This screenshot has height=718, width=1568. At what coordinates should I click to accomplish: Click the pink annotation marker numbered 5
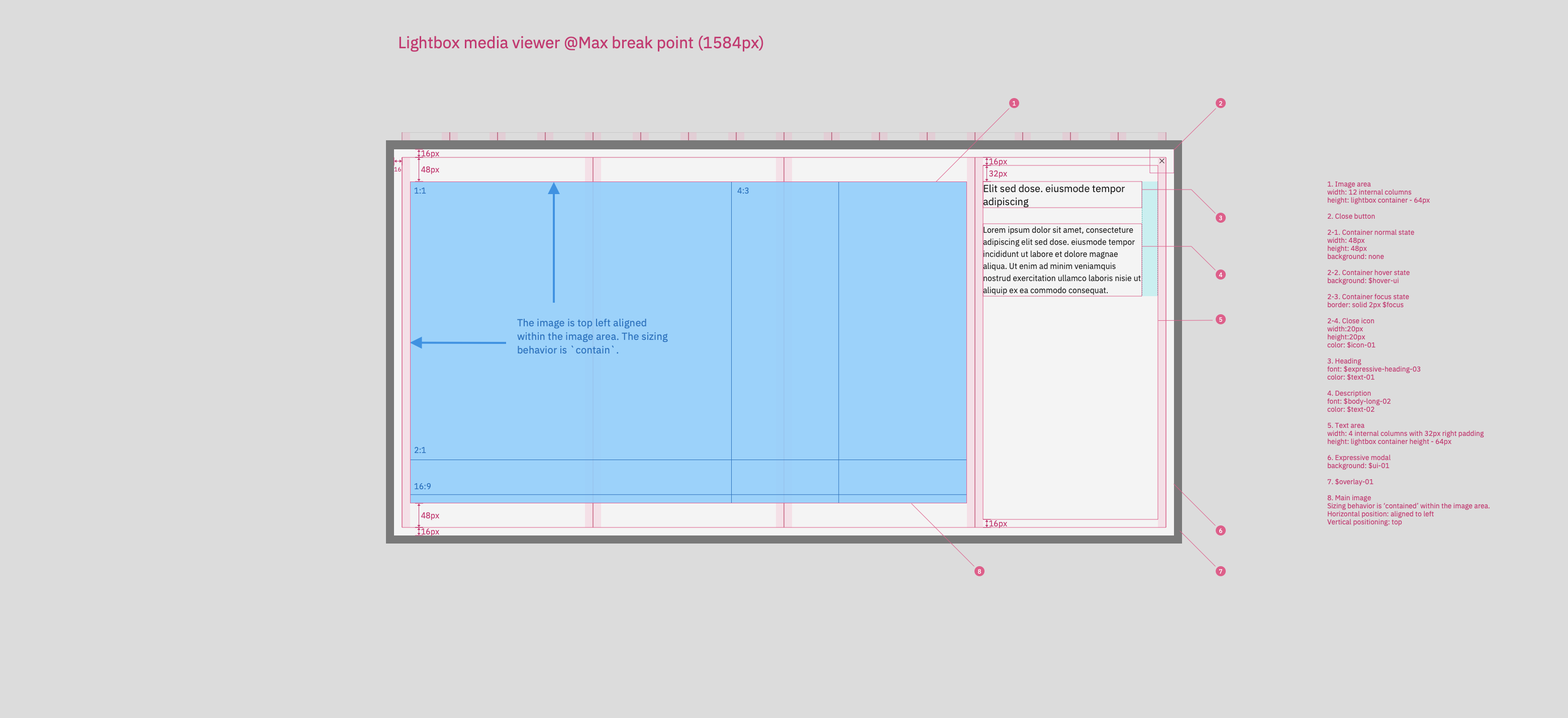pyautogui.click(x=1220, y=319)
